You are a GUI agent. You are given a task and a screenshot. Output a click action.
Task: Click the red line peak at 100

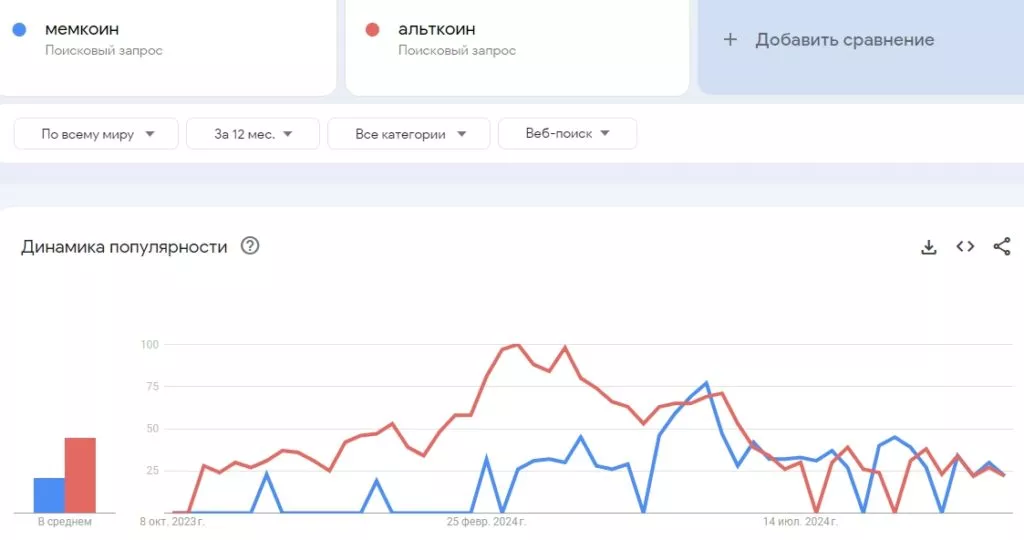pyautogui.click(x=516, y=345)
